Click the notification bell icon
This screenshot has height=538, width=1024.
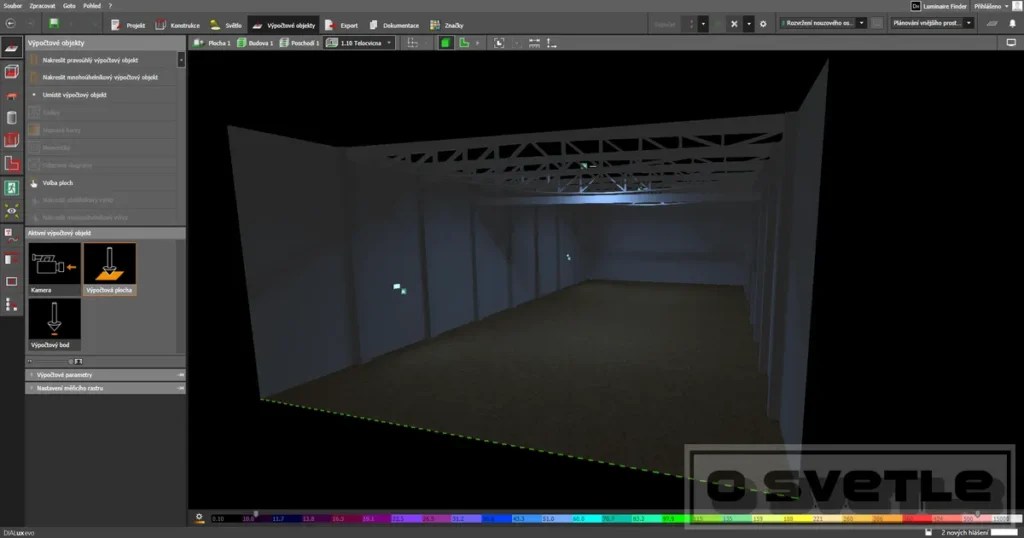pyautogui.click(x=1013, y=24)
